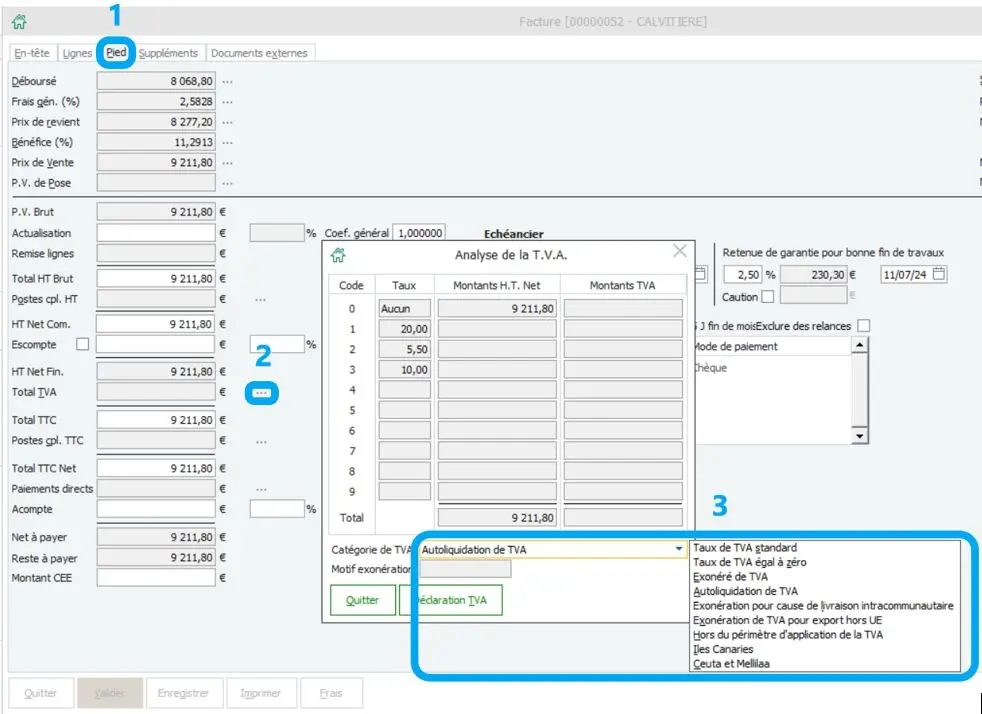Screen dimensions: 982x714
Task: Tick the Escompte checkbox
Action: (x=82, y=344)
